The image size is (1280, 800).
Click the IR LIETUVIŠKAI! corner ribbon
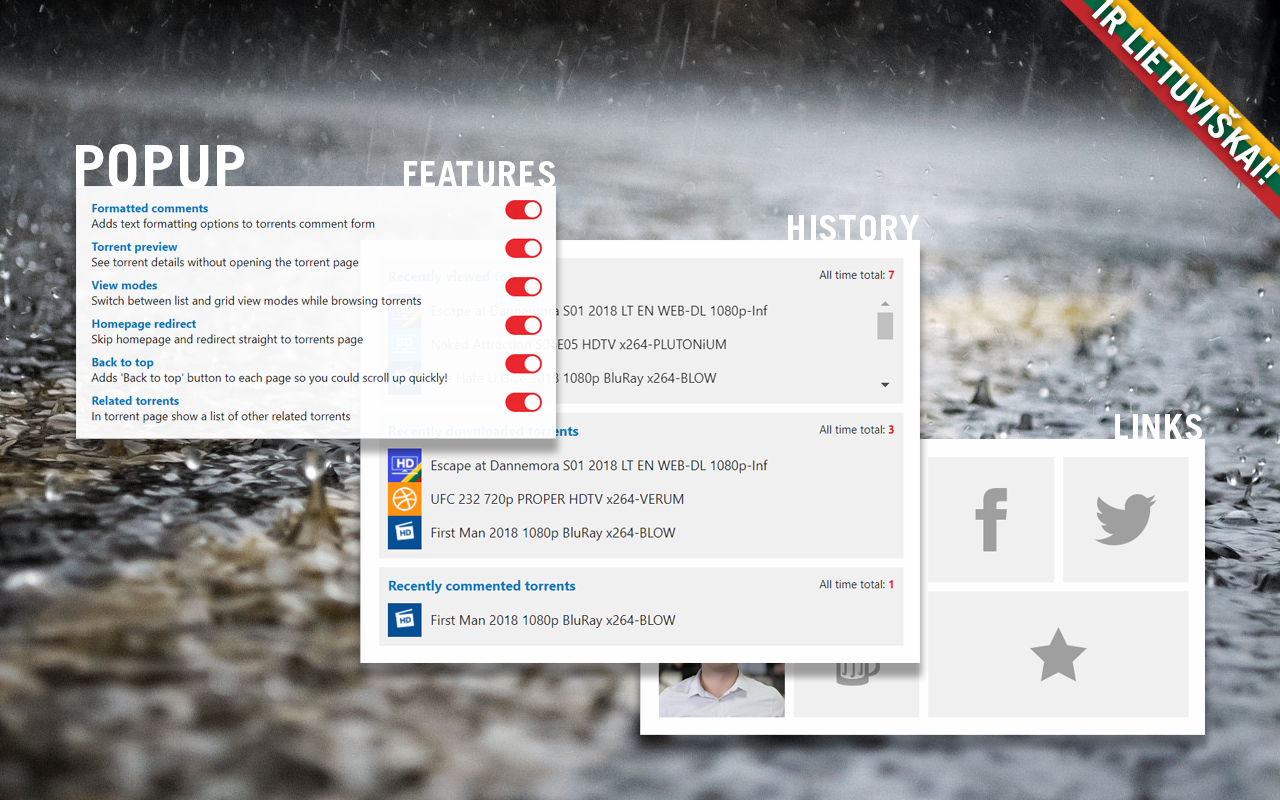coord(1185,95)
